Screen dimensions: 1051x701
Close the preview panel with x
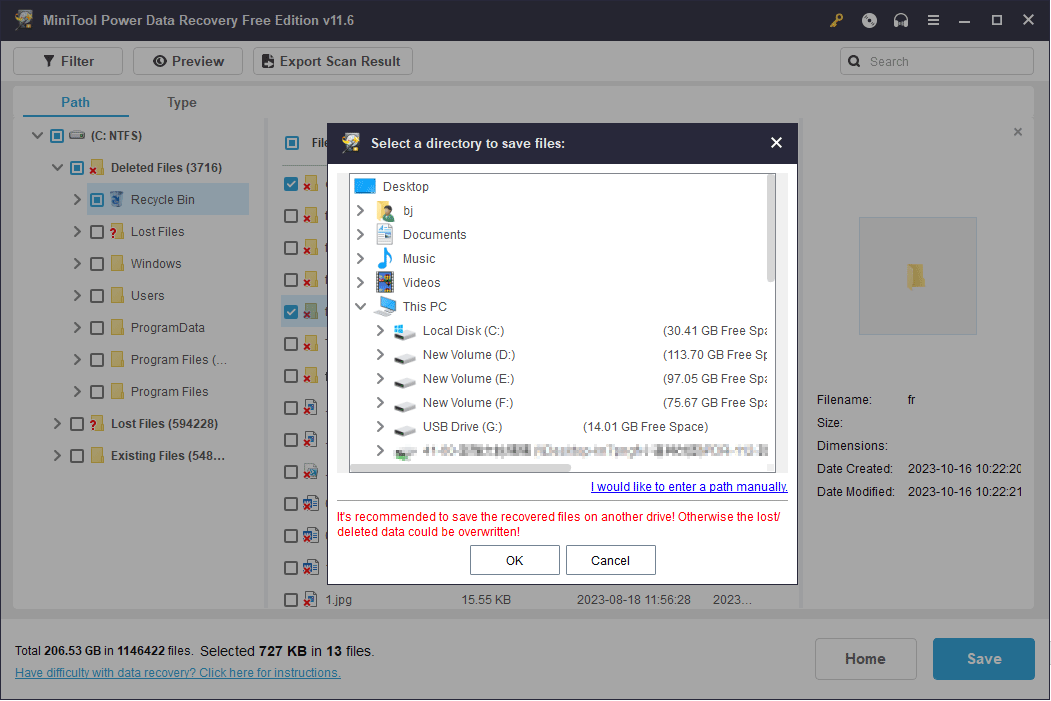click(x=1017, y=132)
